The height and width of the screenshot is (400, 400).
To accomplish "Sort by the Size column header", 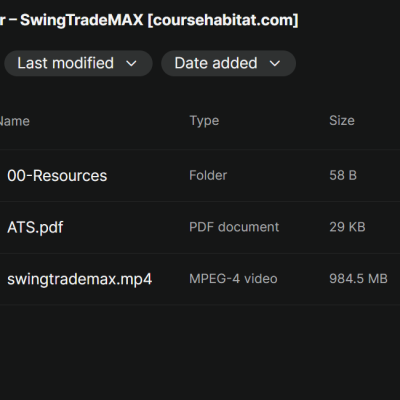I will [342, 120].
